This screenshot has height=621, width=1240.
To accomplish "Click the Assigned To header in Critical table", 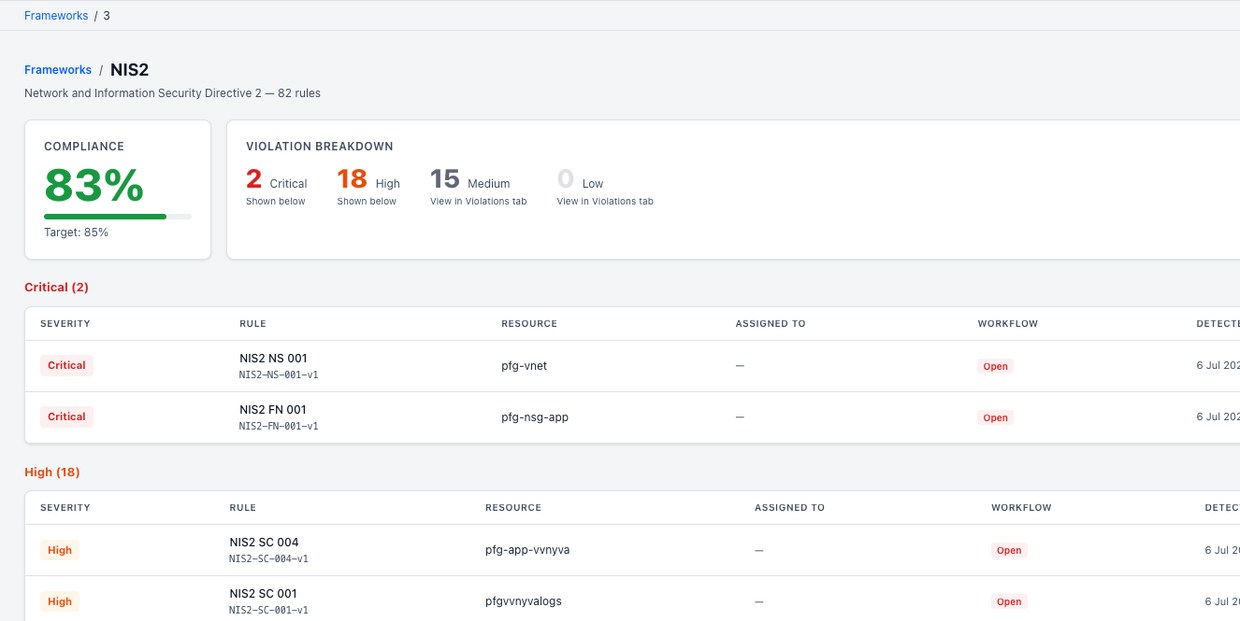I will coord(770,324).
